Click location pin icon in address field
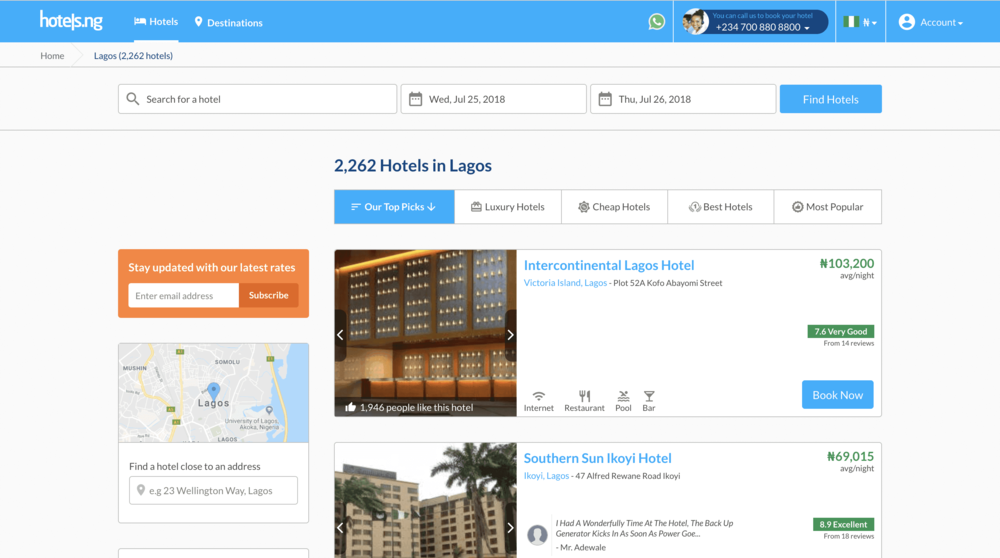1000x558 pixels. pyautogui.click(x=141, y=490)
